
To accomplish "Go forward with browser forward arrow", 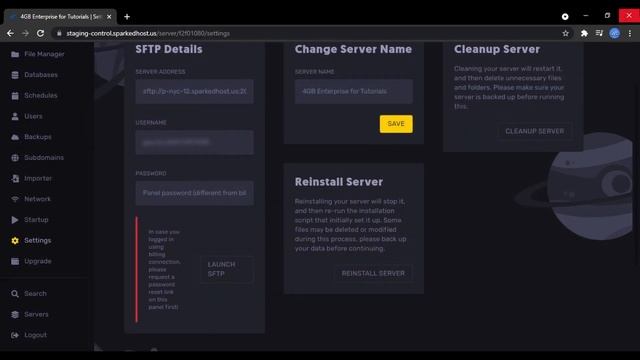I will 25,33.
